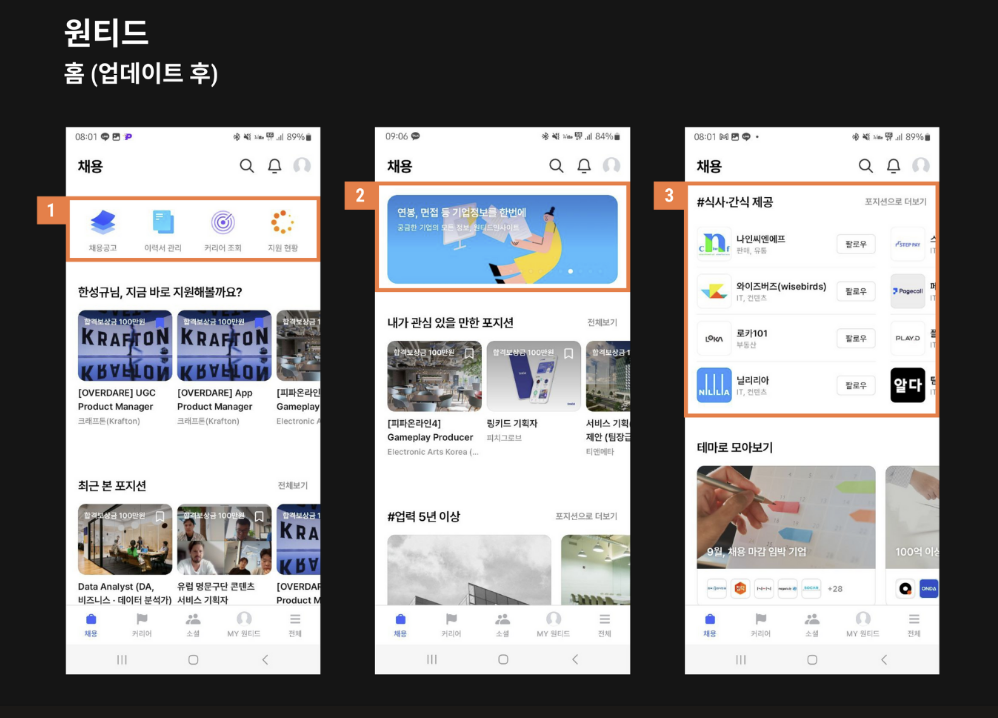Switch to 커리어 tab on the third phone screen
Image resolution: width=998 pixels, height=718 pixels.
click(761, 624)
